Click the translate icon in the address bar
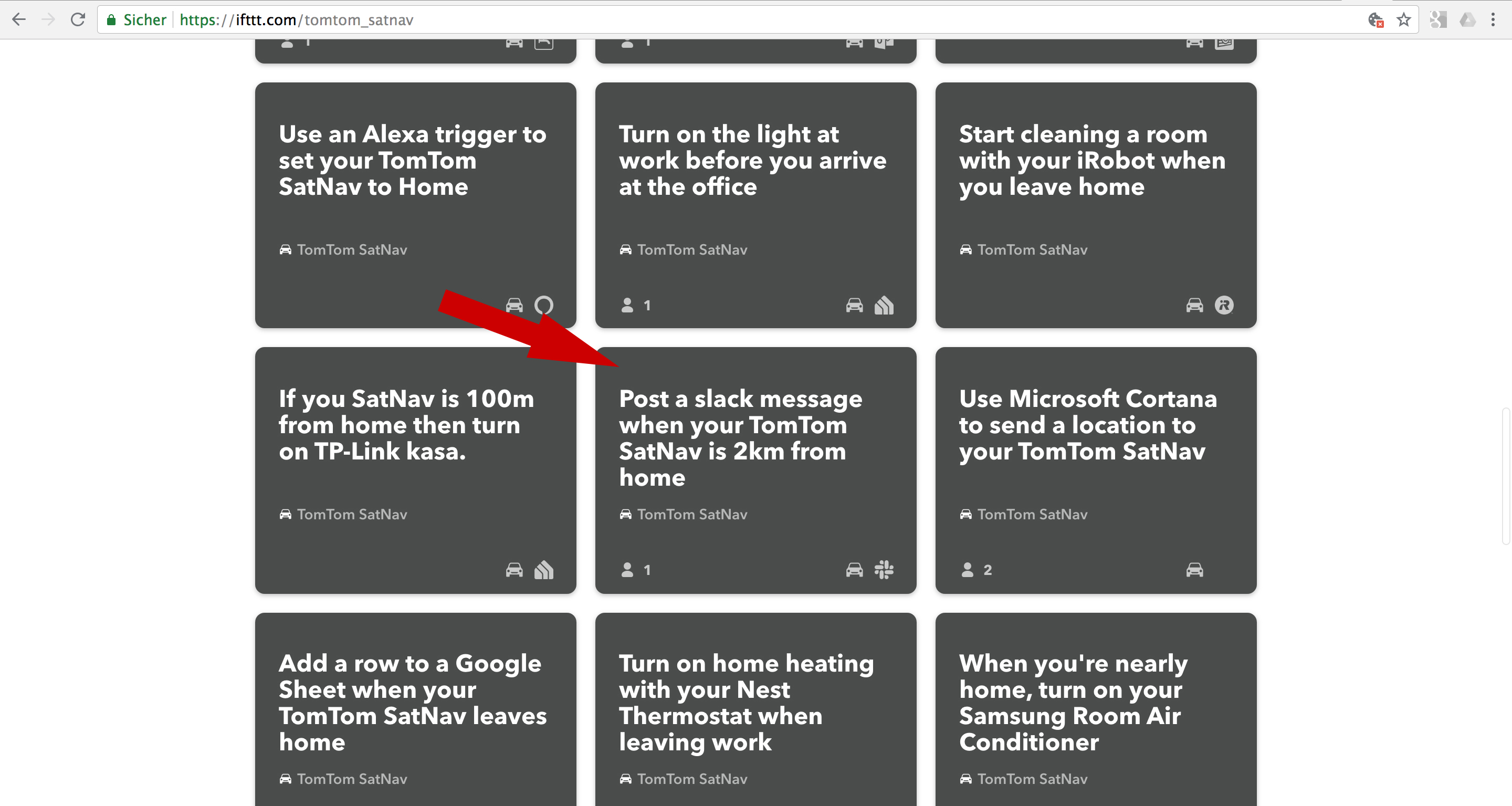Viewport: 1512px width, 806px height. click(x=1375, y=20)
